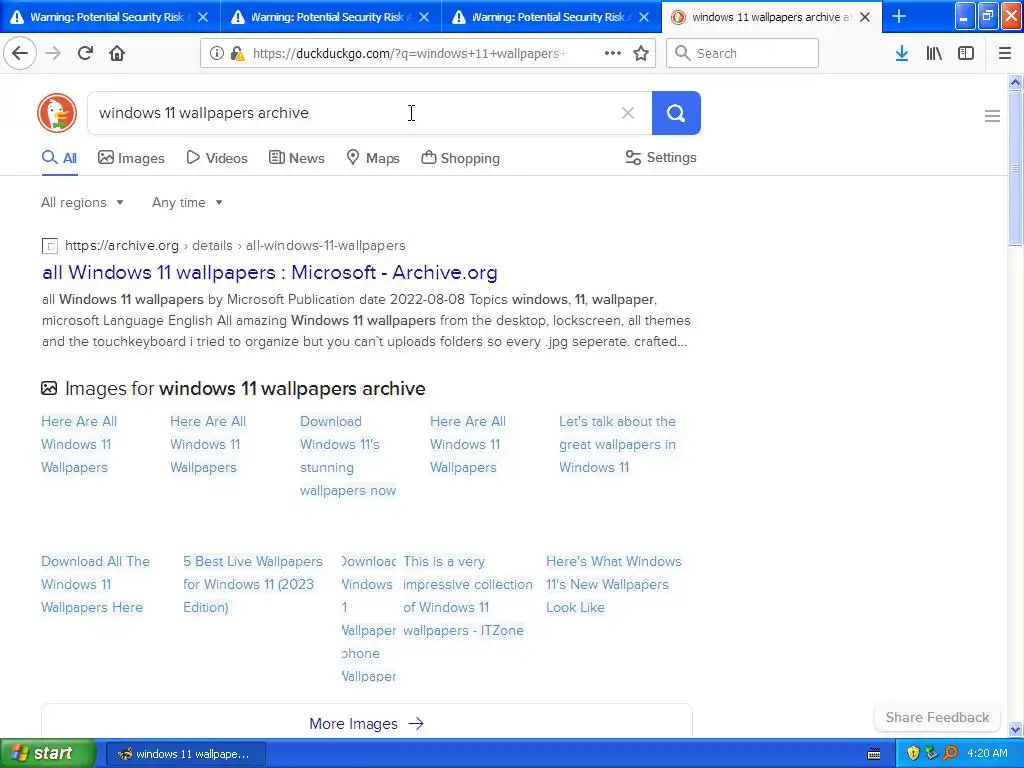
Task: Open DuckDuckGo Settings menu
Action: [661, 157]
